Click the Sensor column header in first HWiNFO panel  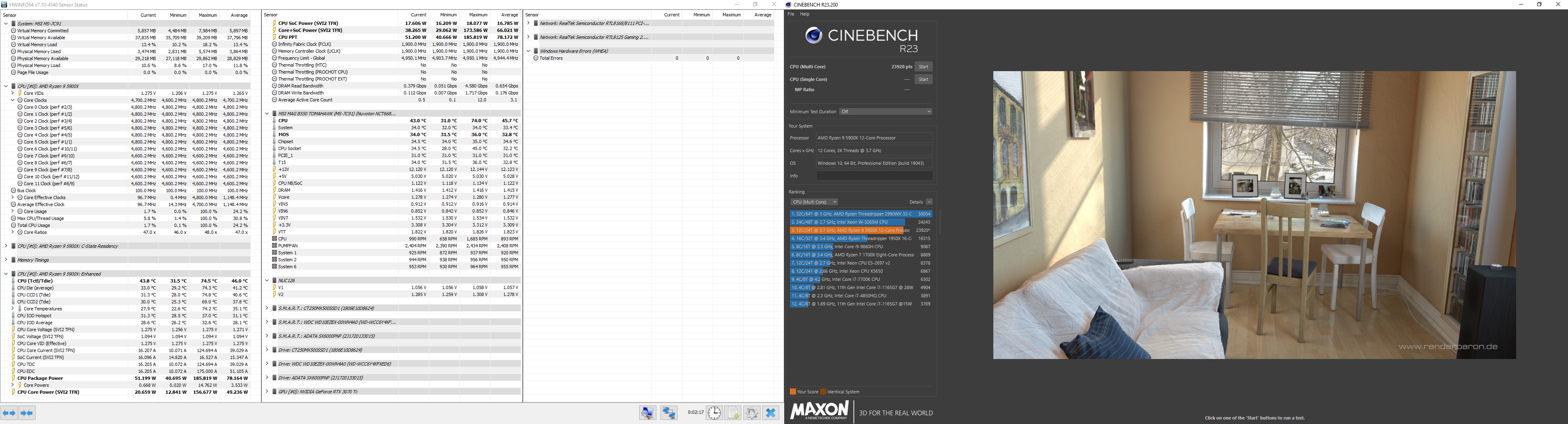tap(64, 15)
